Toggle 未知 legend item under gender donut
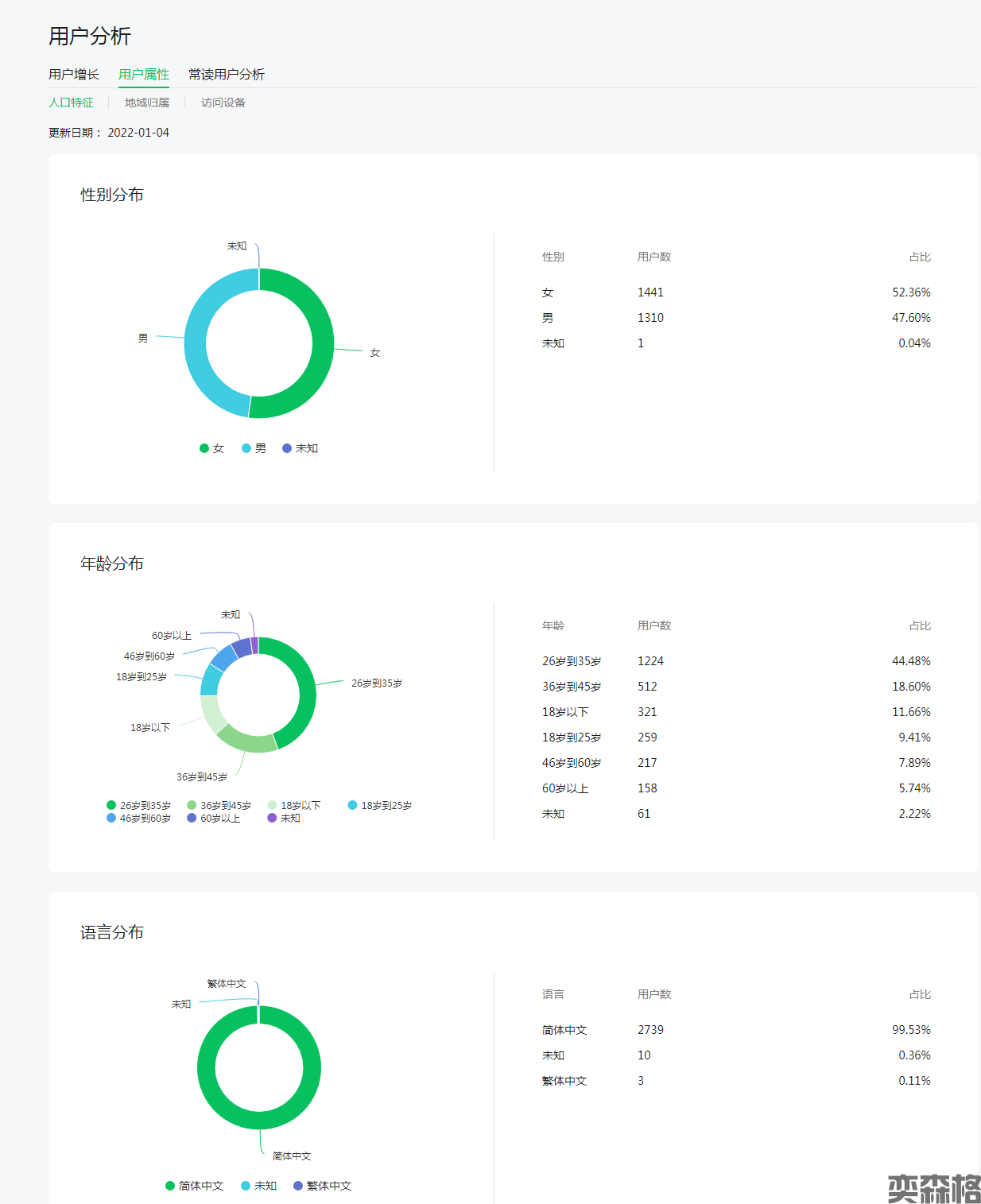Screen dimensions: 981x1204 [300, 448]
